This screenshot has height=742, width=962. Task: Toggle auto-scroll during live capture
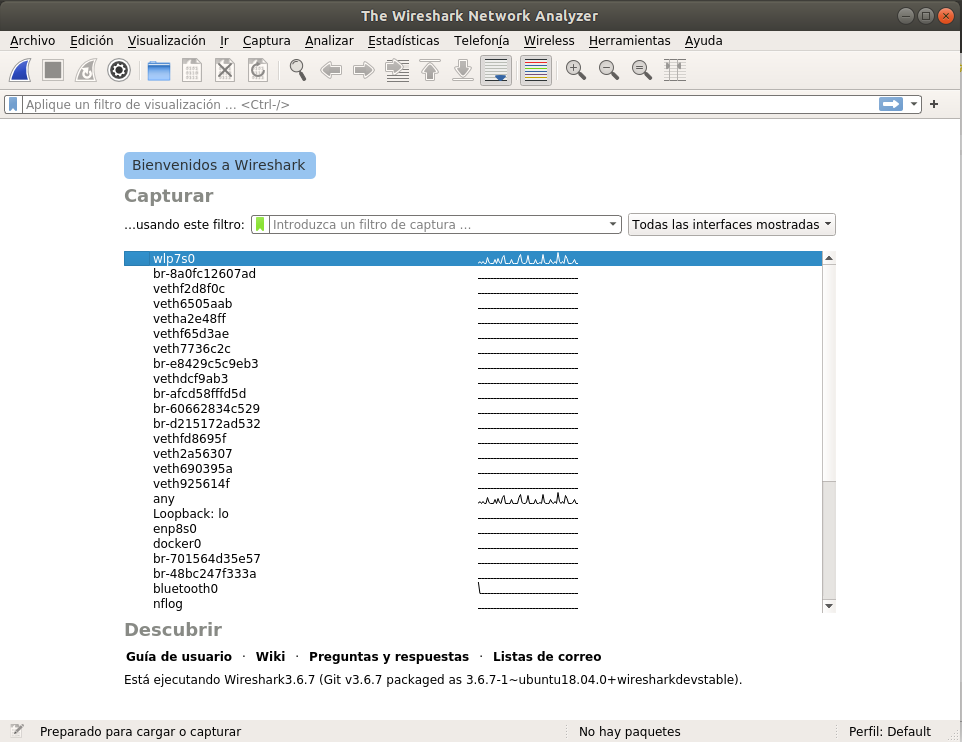[496, 70]
